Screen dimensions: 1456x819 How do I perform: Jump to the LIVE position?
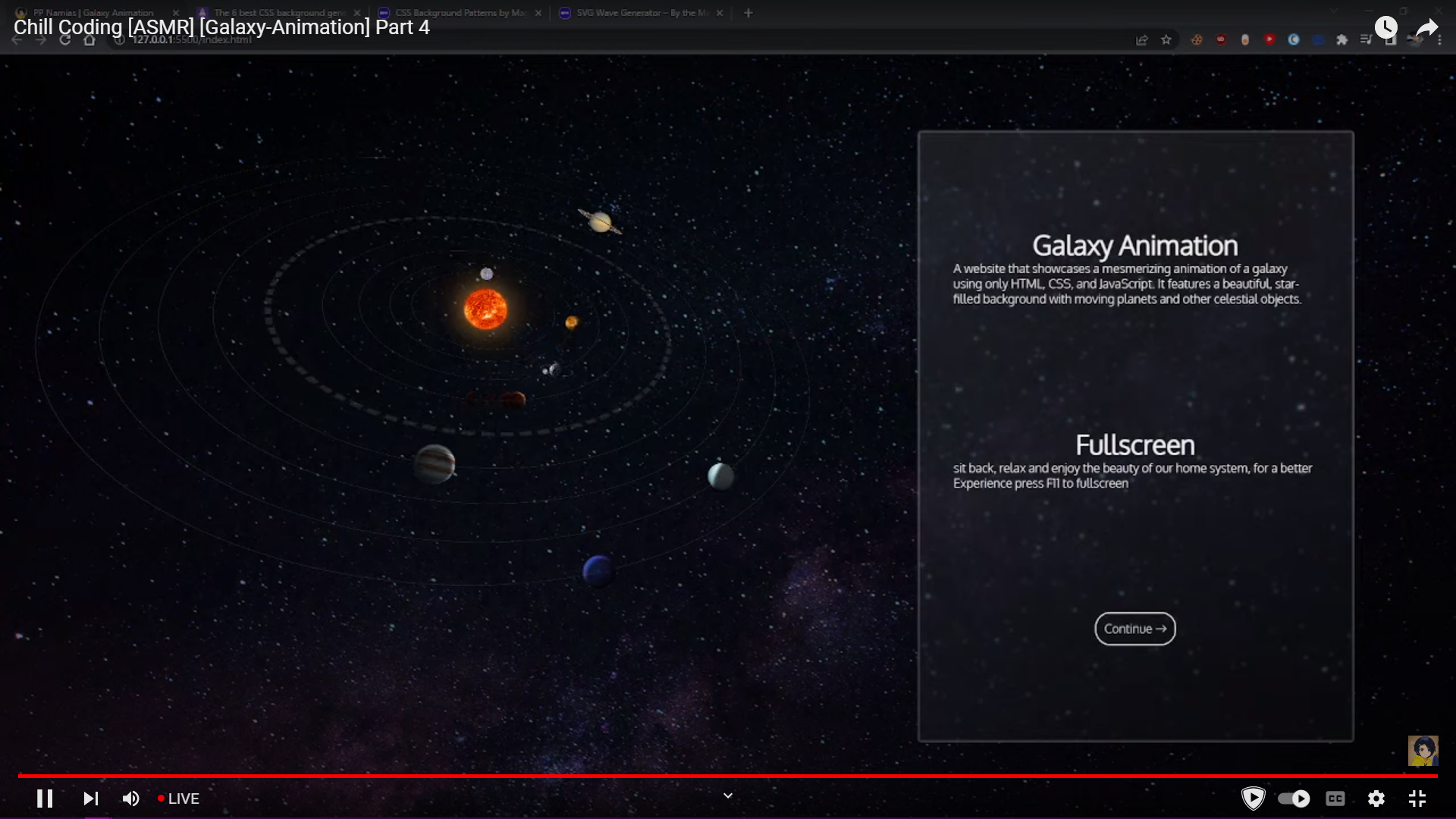(178, 799)
